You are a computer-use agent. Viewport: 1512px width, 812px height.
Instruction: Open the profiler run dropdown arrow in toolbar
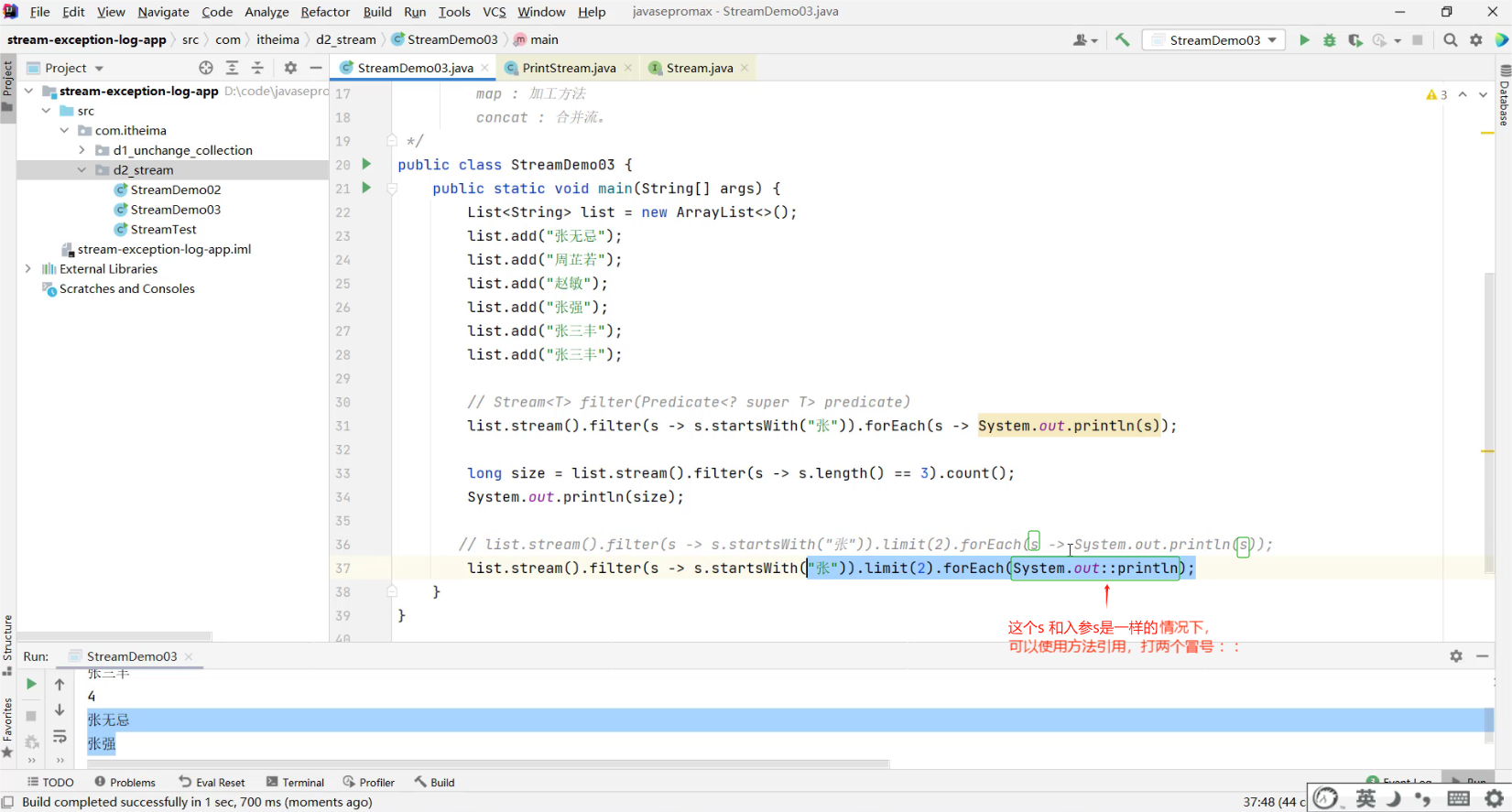tap(1398, 40)
